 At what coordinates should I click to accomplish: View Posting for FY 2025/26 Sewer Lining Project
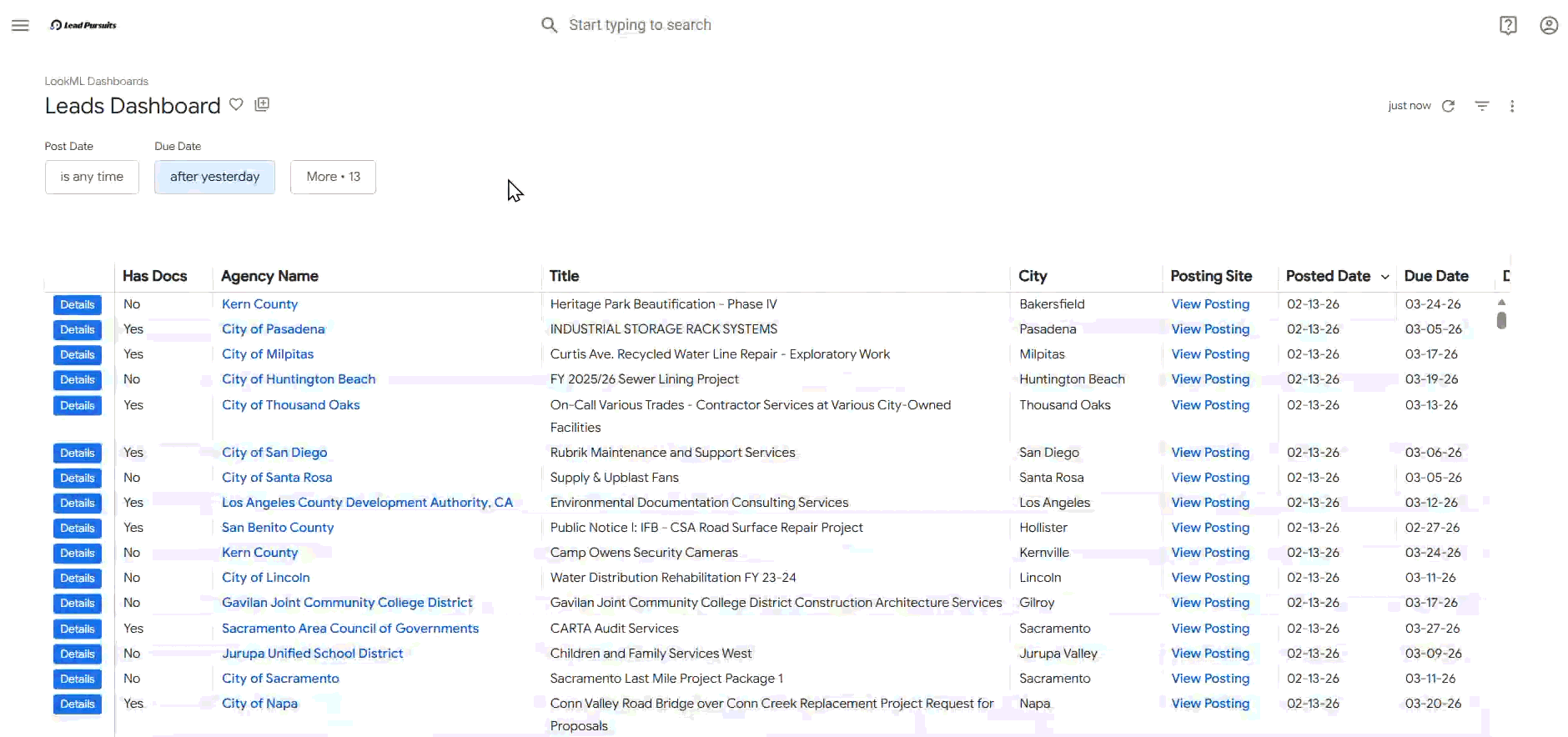1210,379
